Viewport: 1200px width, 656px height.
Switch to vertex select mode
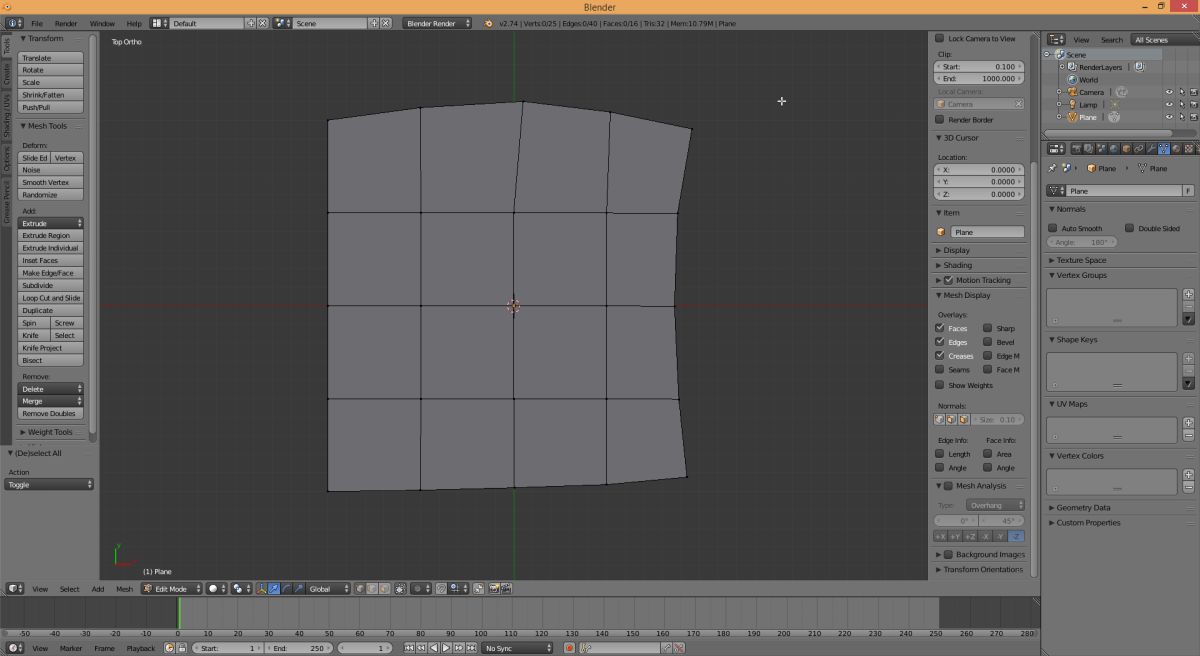coord(360,589)
